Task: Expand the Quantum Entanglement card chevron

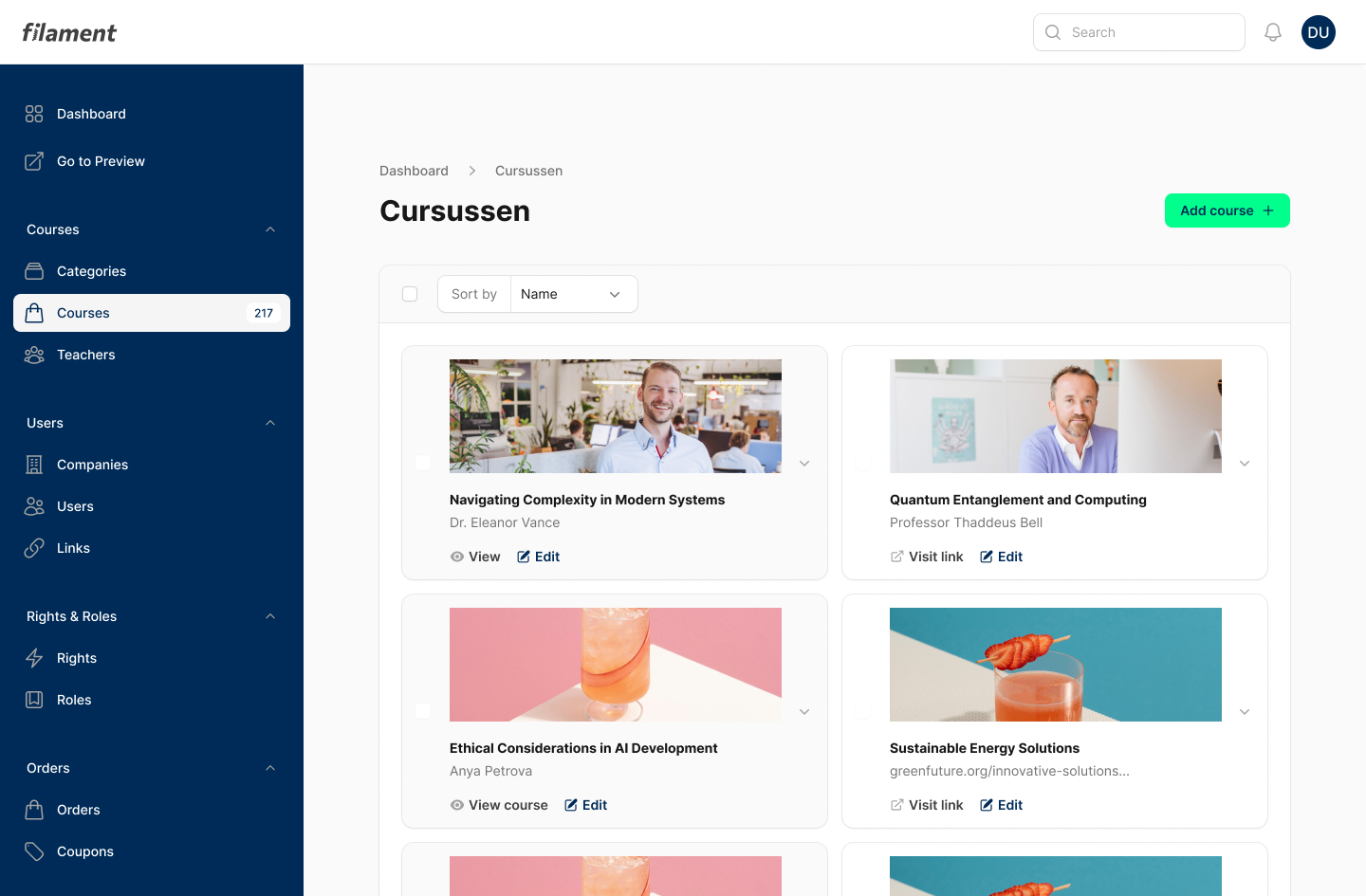Action: (1245, 463)
